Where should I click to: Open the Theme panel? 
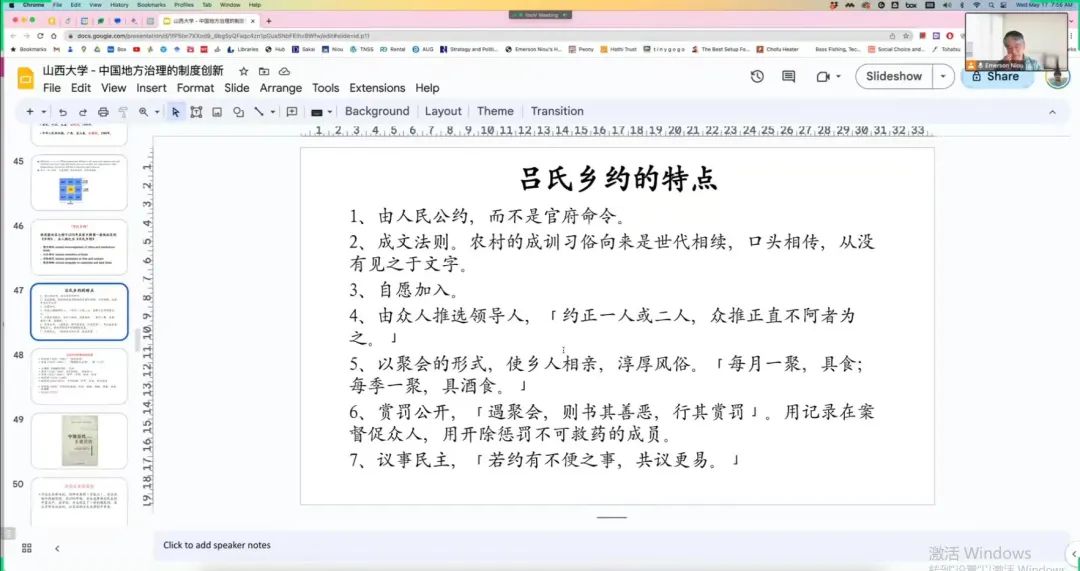(495, 112)
